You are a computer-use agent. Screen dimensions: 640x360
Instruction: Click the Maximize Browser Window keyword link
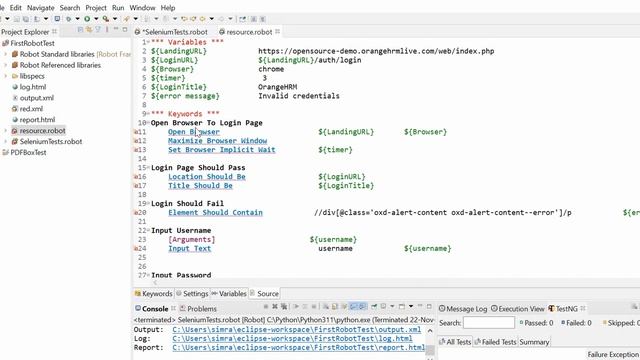pos(218,141)
